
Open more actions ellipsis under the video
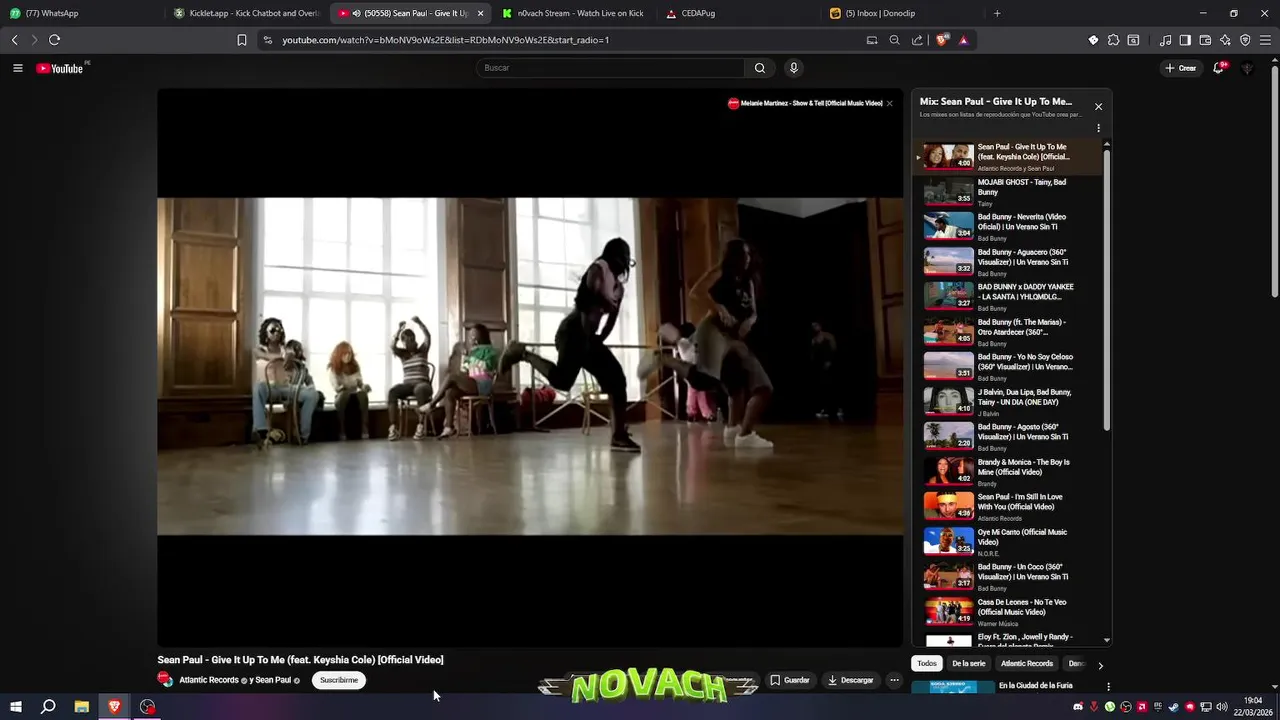pos(894,680)
